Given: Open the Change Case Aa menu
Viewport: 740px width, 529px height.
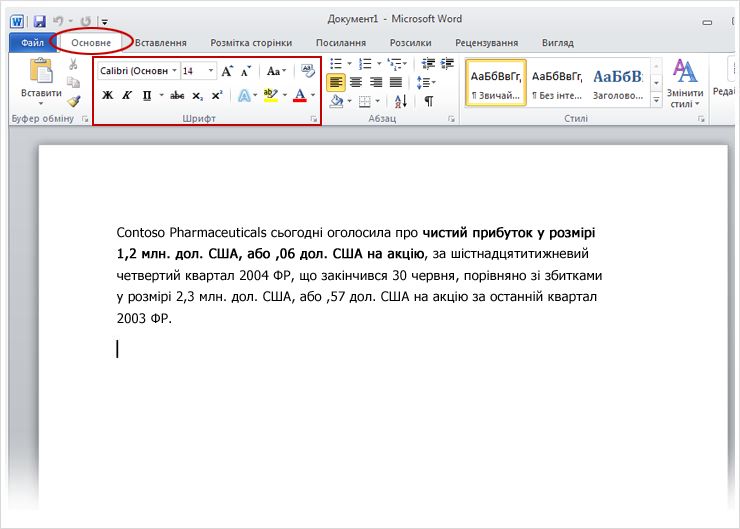Looking at the screenshot, I should (x=276, y=71).
